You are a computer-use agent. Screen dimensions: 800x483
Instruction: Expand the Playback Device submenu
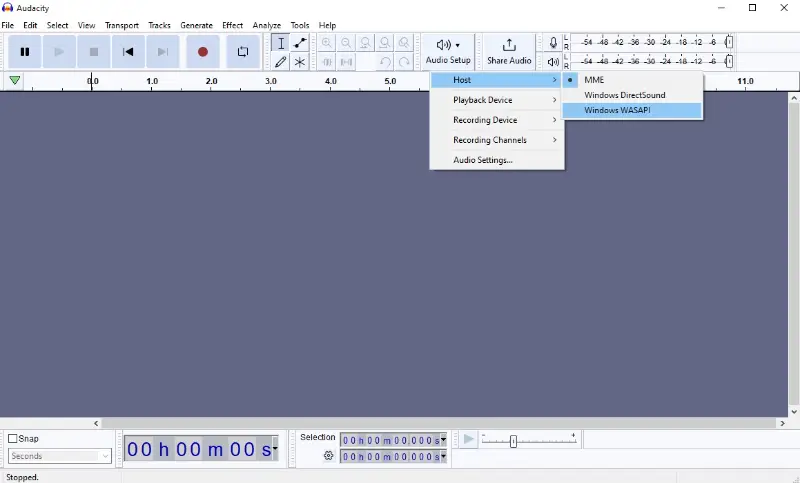coord(497,100)
